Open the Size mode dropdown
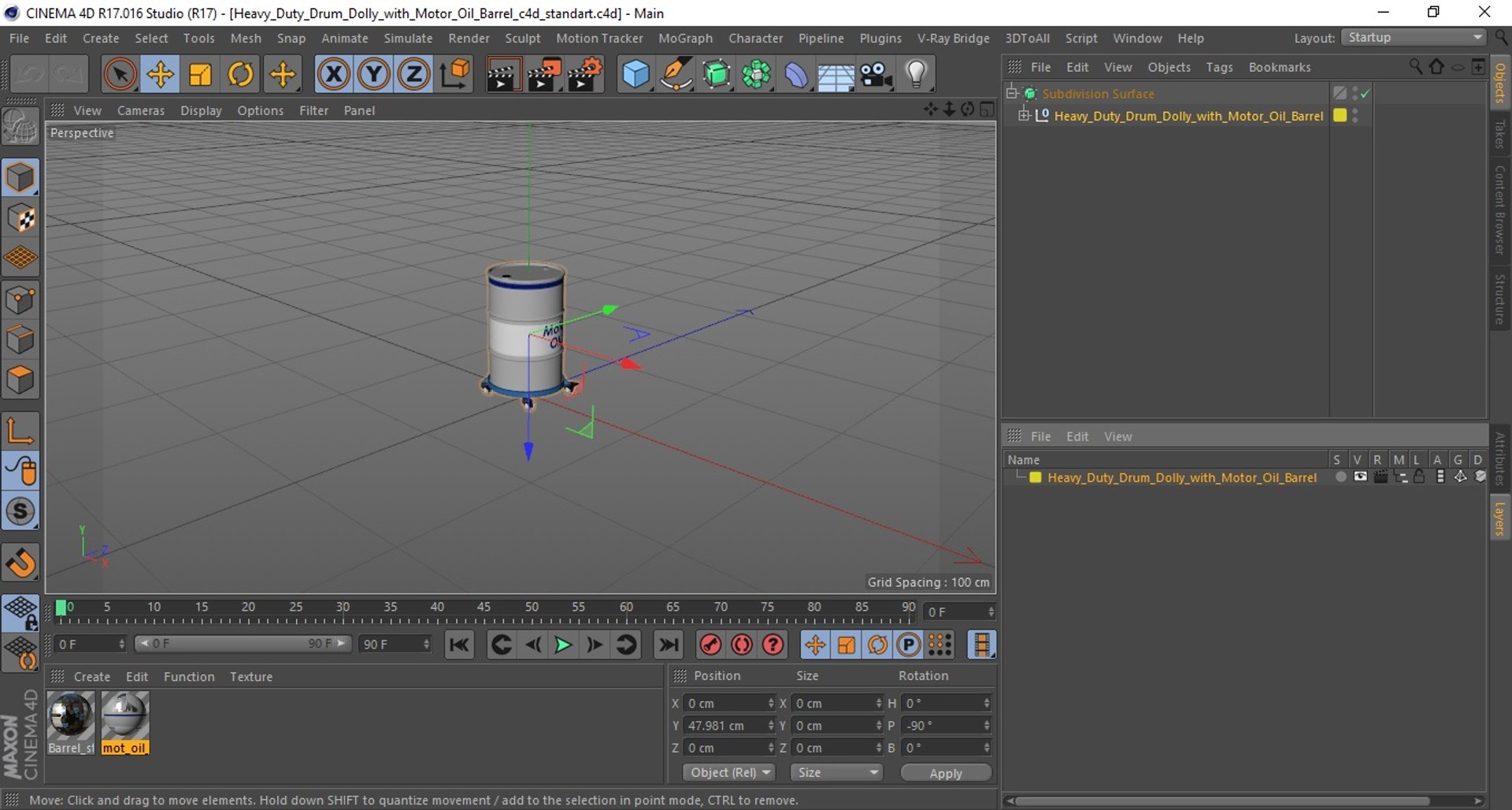This screenshot has width=1512, height=810. (836, 773)
